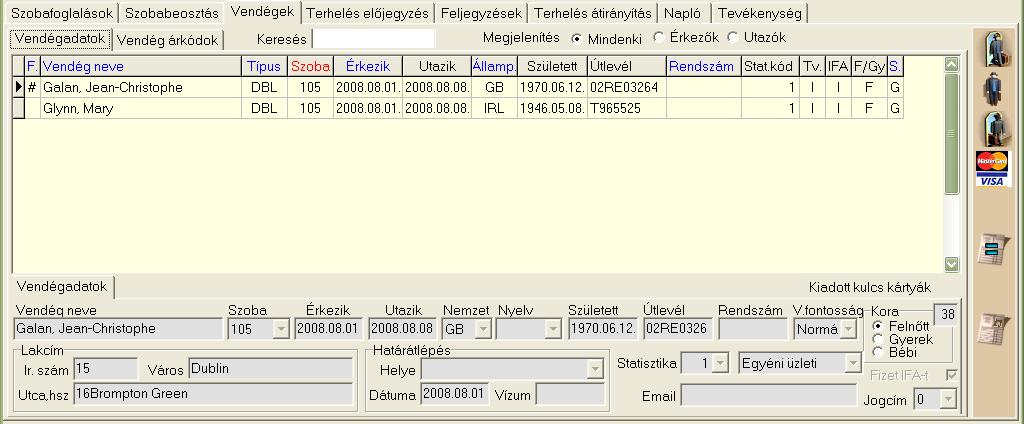Click passport cell 02RE03264

point(627,88)
